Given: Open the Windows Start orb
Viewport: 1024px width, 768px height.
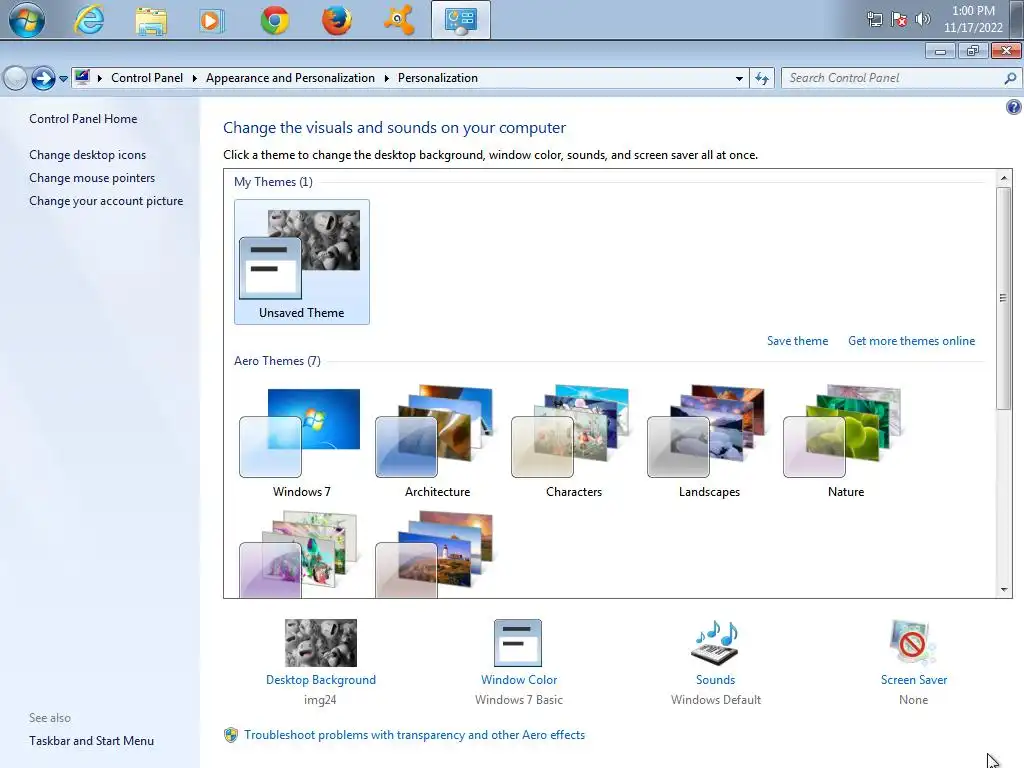Looking at the screenshot, I should 27,20.
